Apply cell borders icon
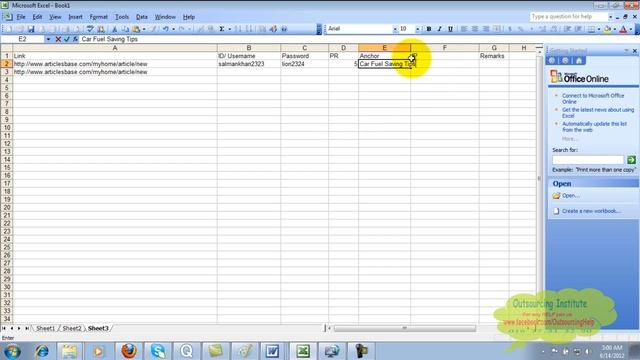The height and width of the screenshot is (360, 640). 591,29
